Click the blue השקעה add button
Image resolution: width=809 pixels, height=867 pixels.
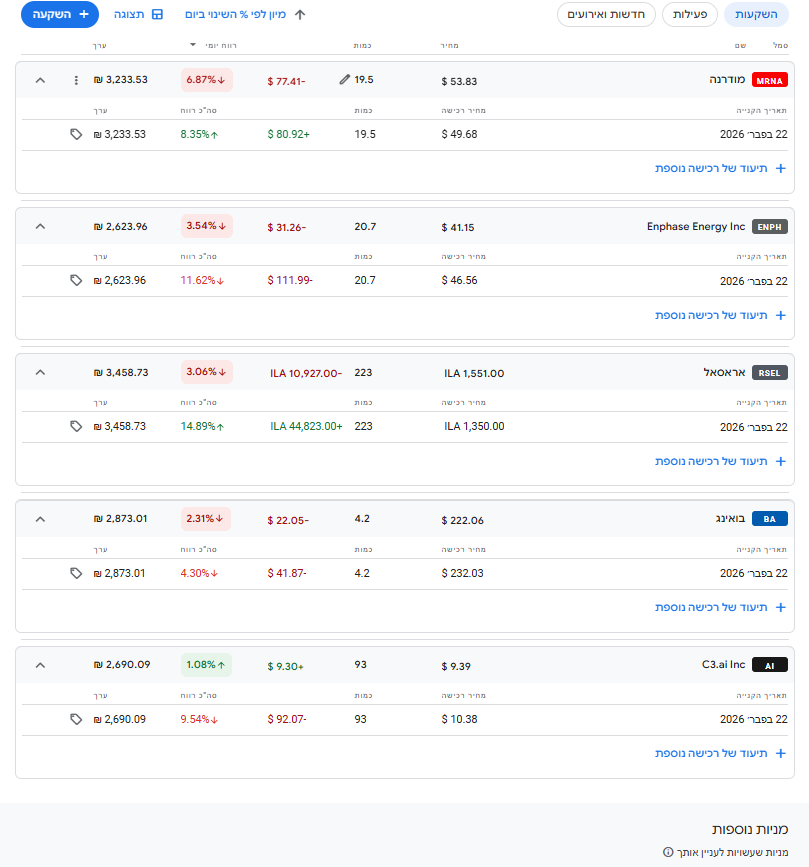click(60, 15)
